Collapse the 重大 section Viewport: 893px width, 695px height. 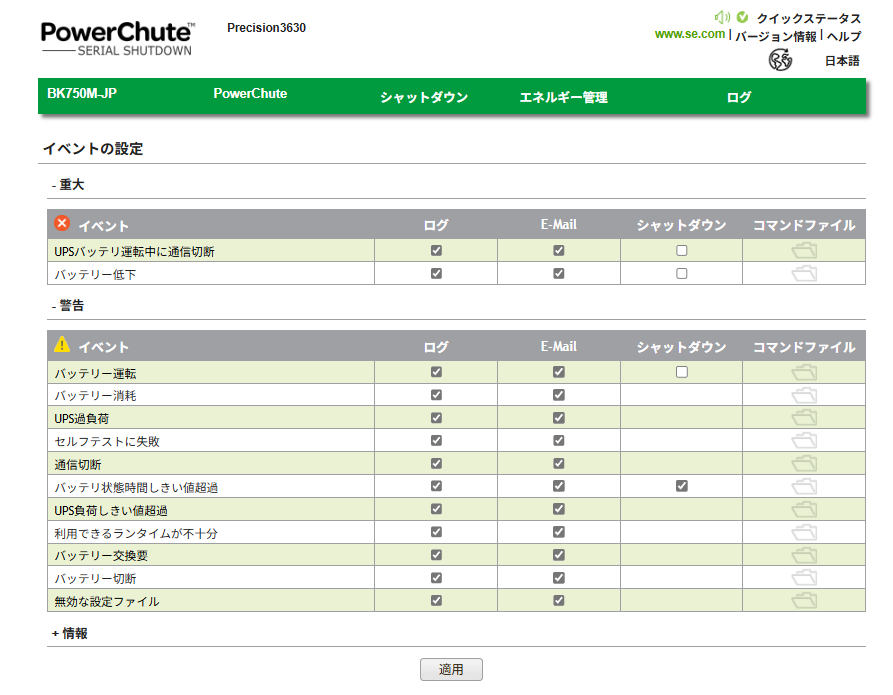click(68, 185)
